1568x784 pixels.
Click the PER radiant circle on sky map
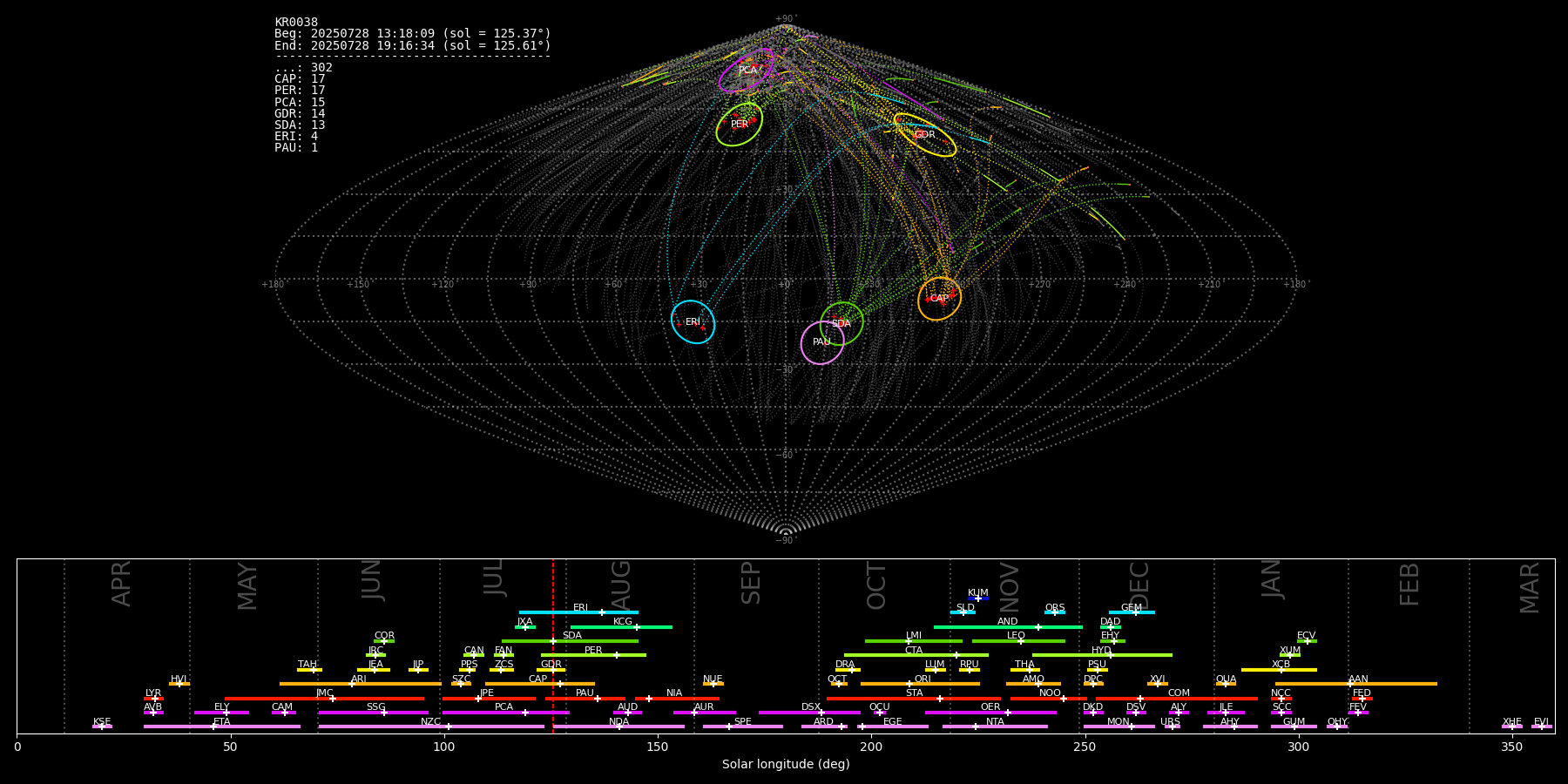[x=740, y=125]
